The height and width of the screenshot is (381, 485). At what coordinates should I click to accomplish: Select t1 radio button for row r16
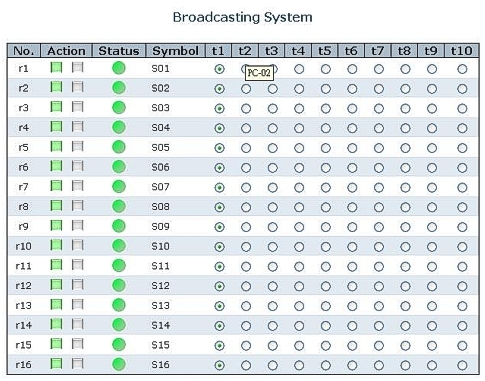pos(219,366)
